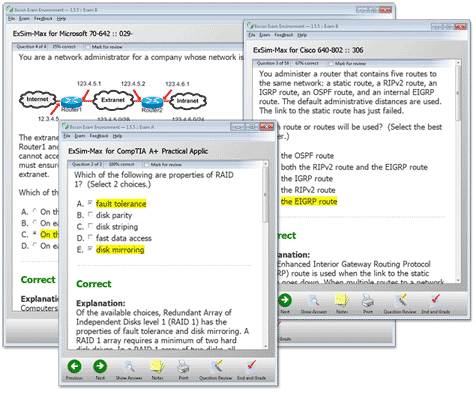Close the Cisco exam window
The height and width of the screenshot is (394, 476).
tap(461, 26)
